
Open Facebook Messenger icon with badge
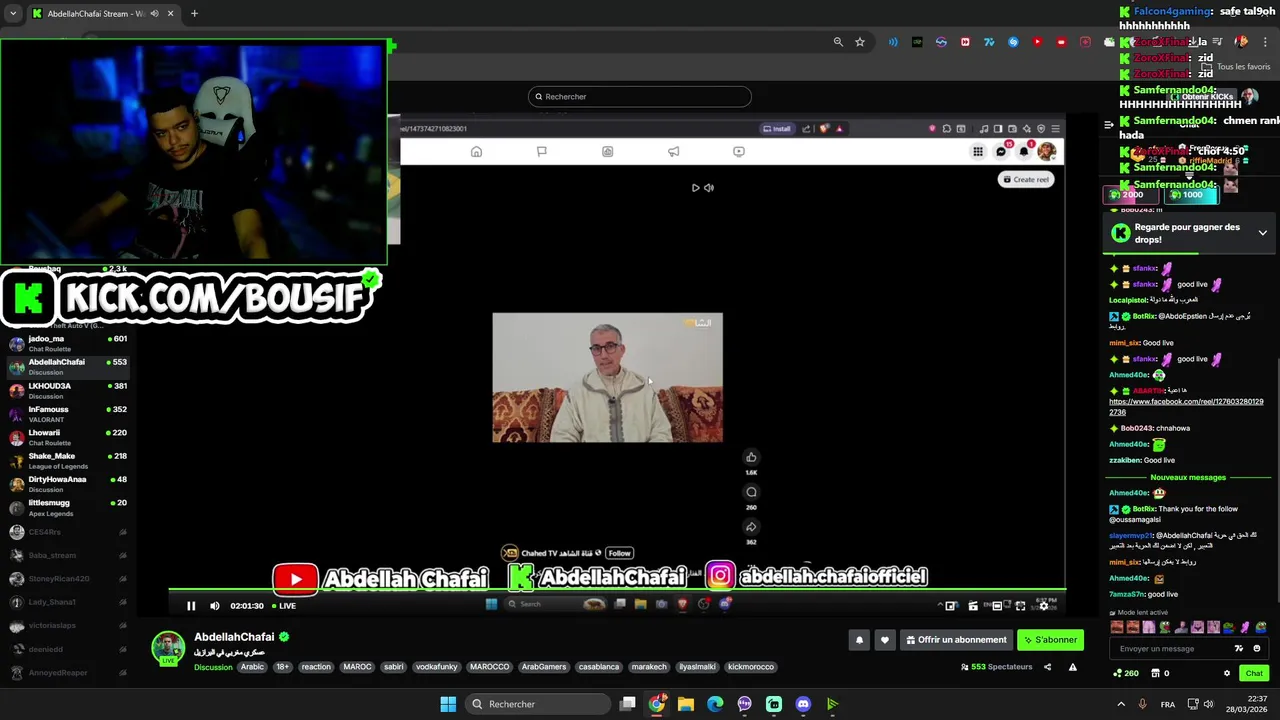[1001, 151]
